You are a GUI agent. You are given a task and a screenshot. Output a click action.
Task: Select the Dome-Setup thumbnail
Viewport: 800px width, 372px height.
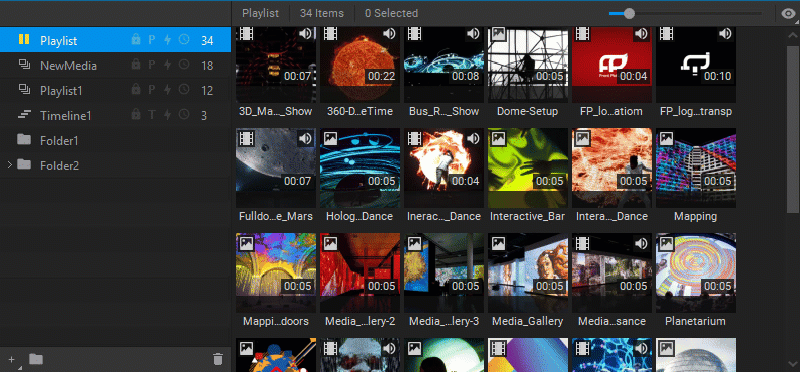(x=528, y=65)
